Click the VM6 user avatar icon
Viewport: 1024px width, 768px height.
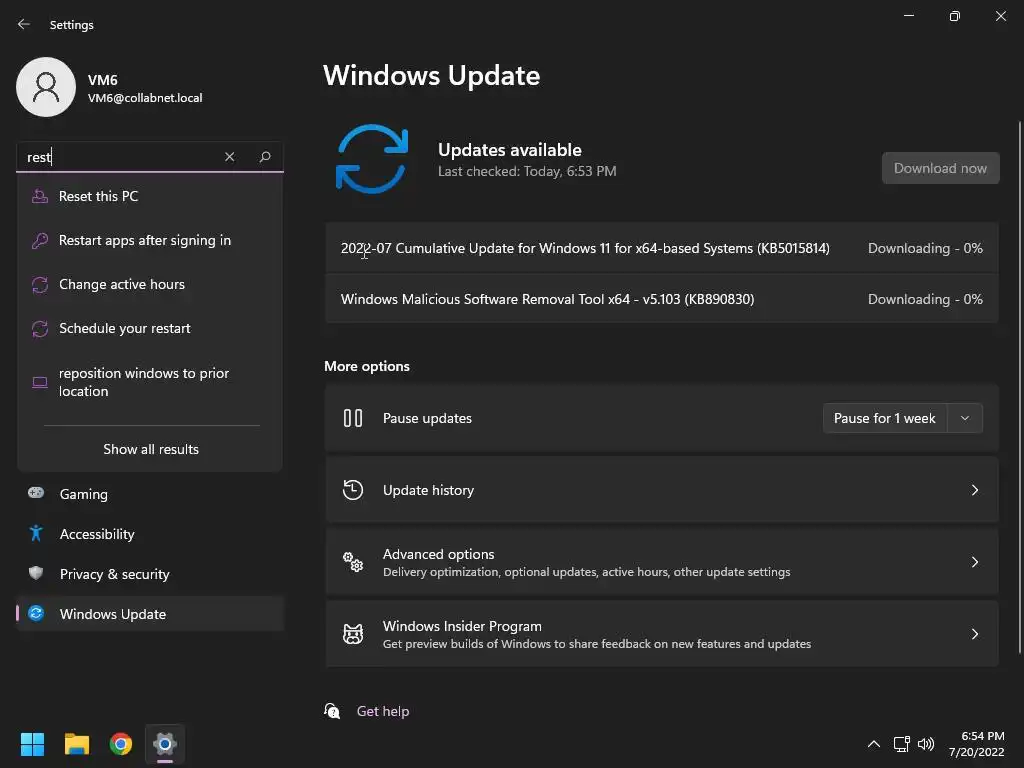46,87
